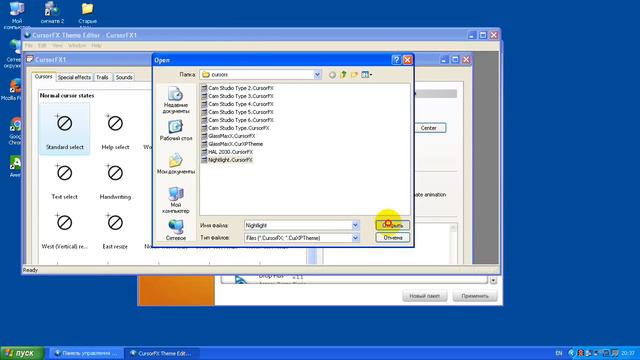Expand the file name dropdown arrow

click(355, 225)
